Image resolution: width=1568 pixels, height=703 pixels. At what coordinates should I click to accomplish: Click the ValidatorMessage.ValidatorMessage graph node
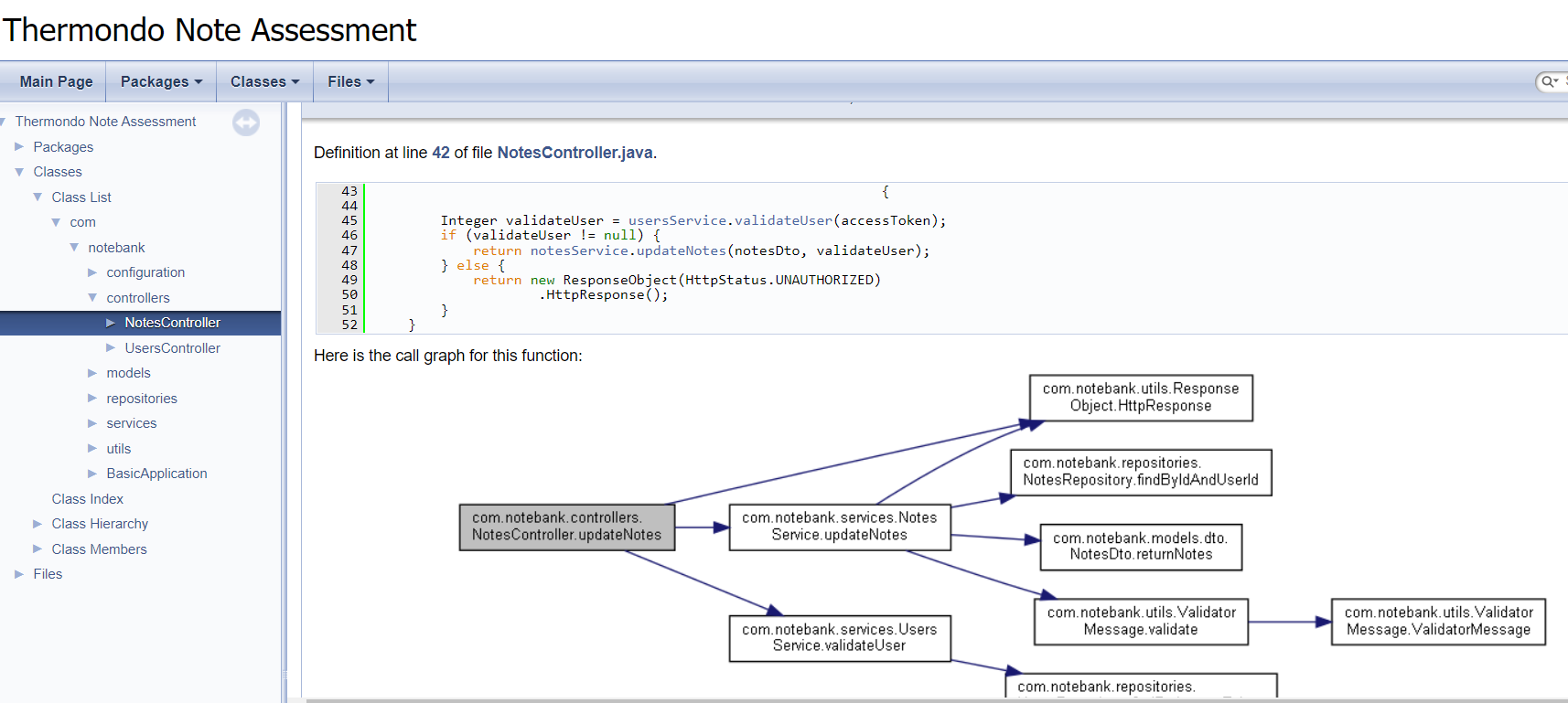[x=1439, y=622]
